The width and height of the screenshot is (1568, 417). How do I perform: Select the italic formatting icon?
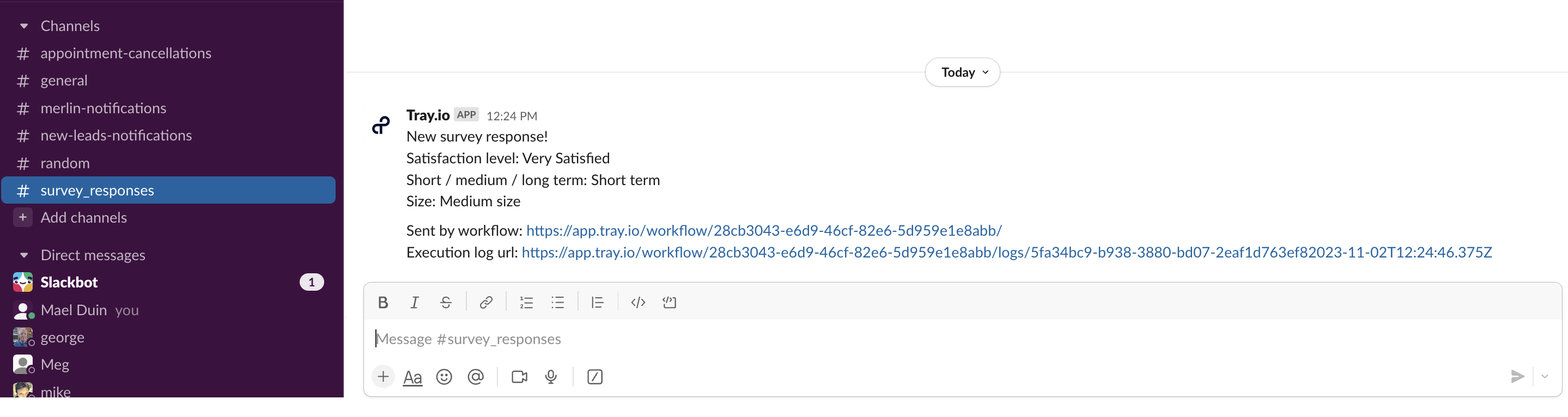click(x=415, y=302)
